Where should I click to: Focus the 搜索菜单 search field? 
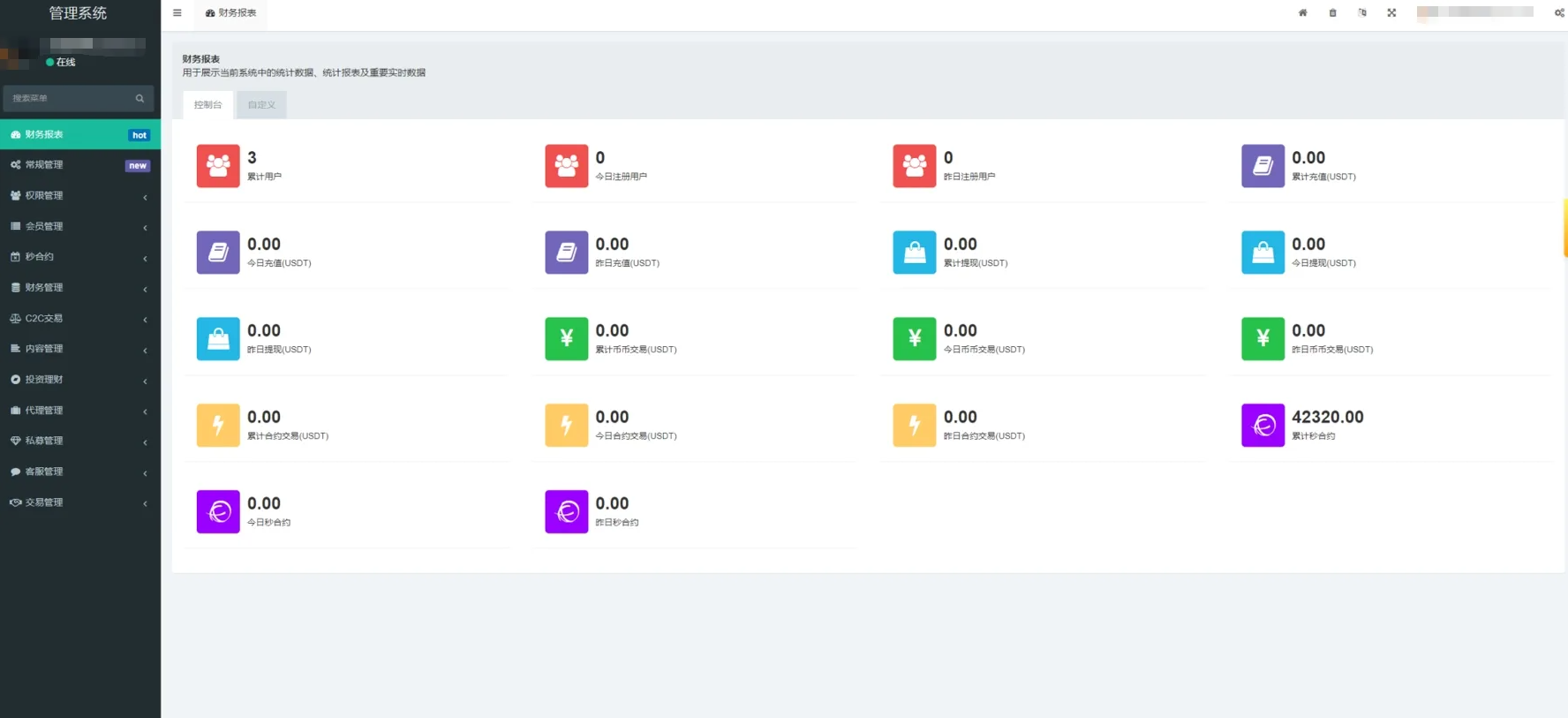tap(79, 98)
